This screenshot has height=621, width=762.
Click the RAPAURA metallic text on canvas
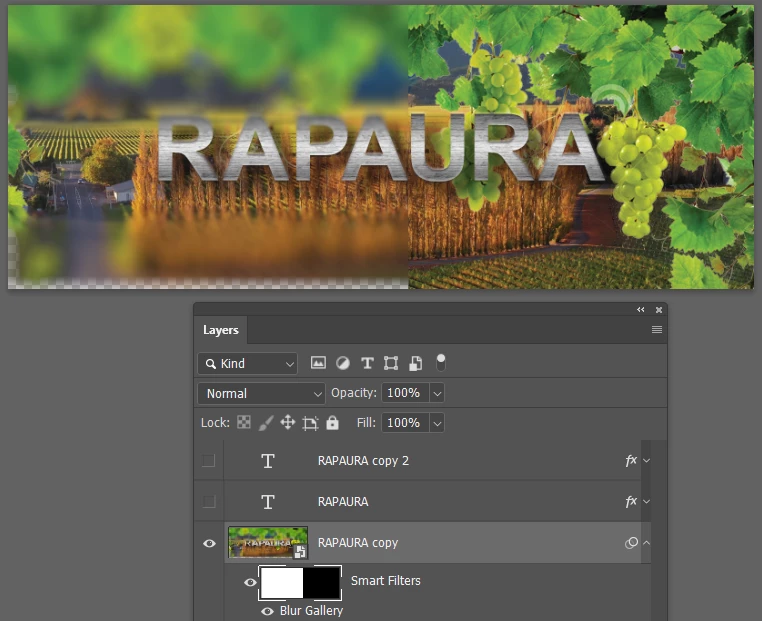pos(379,148)
